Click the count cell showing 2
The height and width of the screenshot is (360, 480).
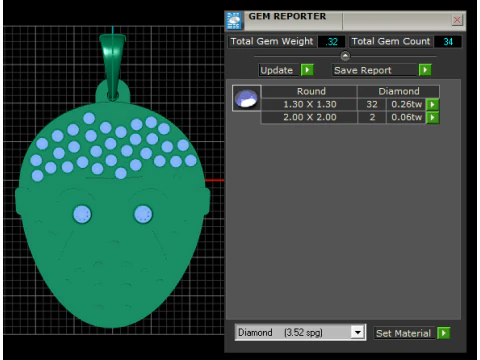(372, 117)
